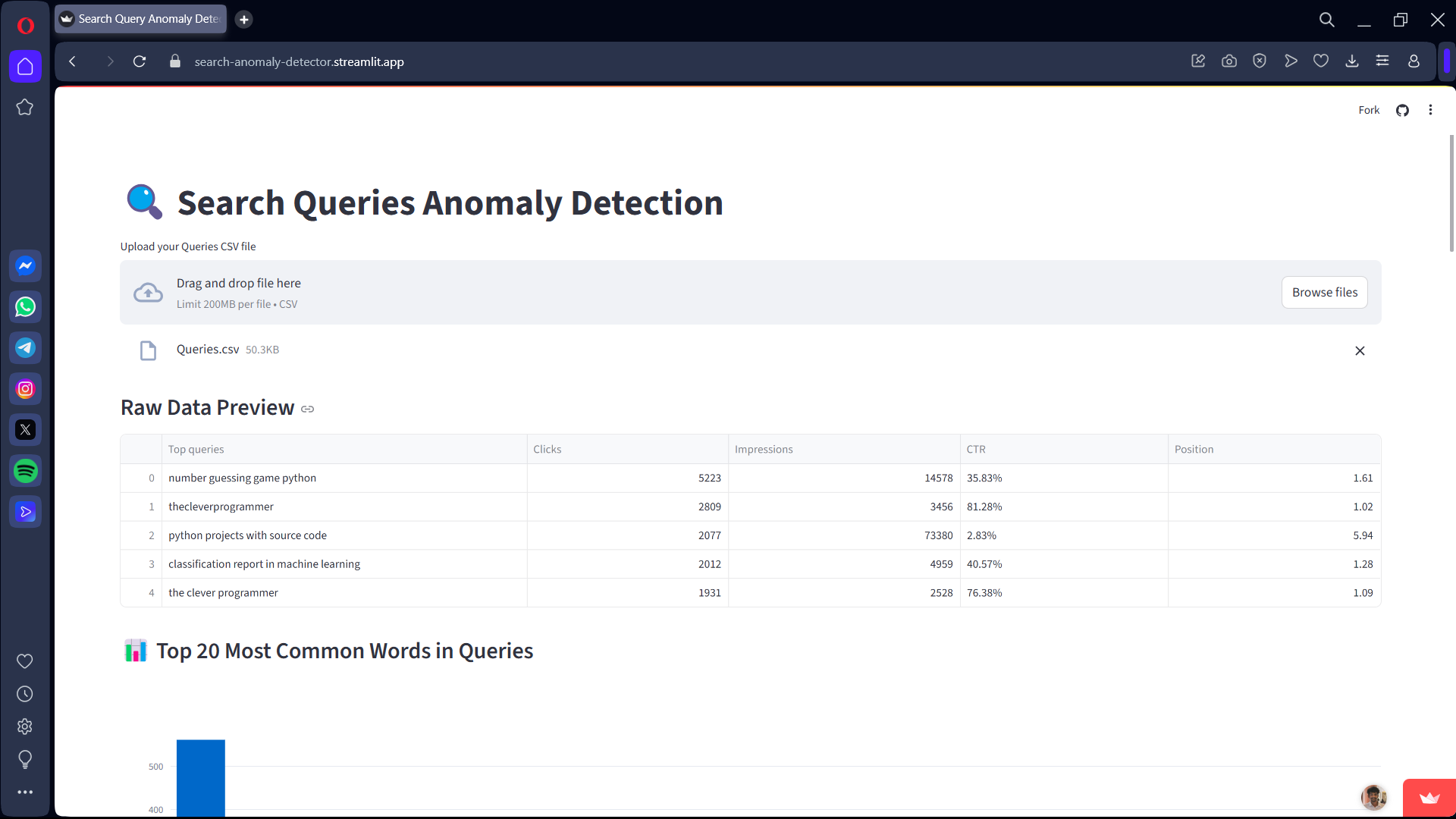
Task: Open the Telegram sidebar panel
Action: pos(25,348)
